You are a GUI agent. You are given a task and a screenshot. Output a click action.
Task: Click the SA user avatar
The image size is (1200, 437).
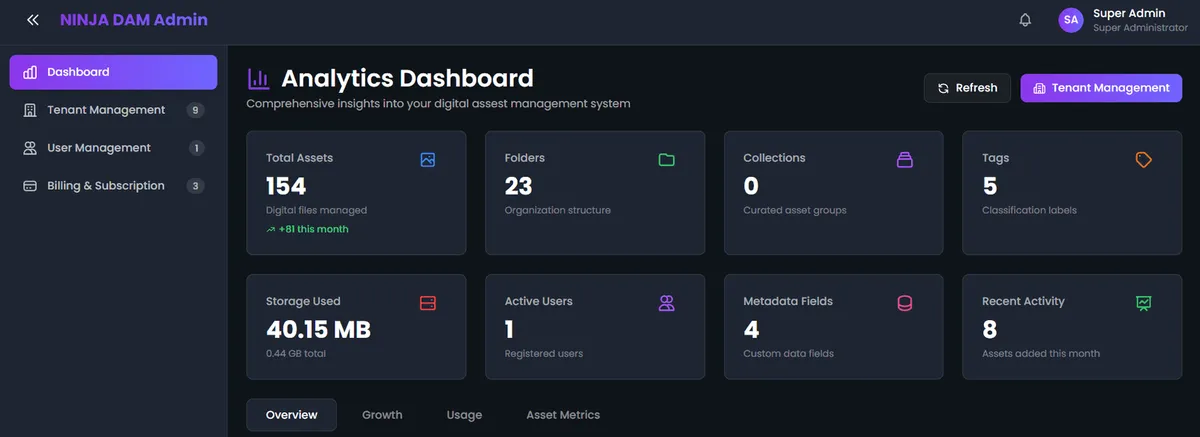tap(1071, 20)
